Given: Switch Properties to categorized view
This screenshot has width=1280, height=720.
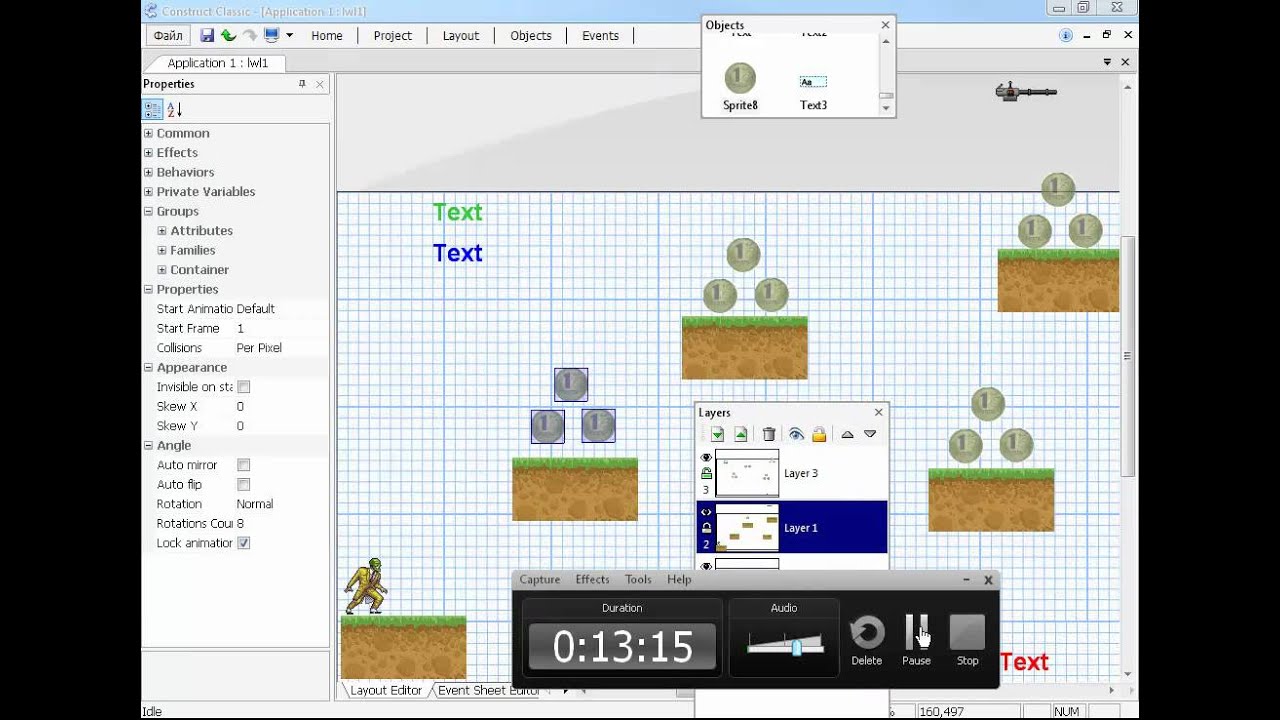Looking at the screenshot, I should pos(153,110).
